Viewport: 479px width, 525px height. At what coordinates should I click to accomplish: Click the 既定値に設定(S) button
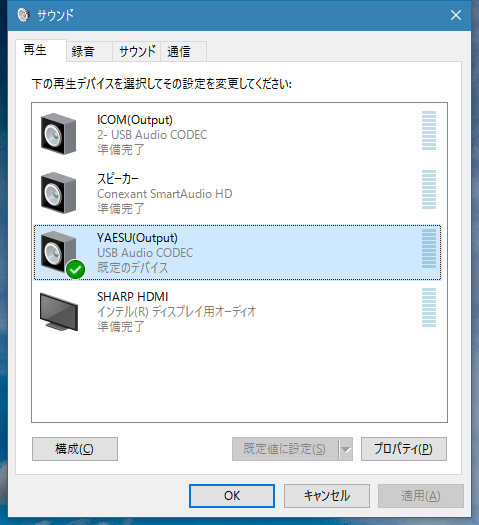click(x=285, y=449)
